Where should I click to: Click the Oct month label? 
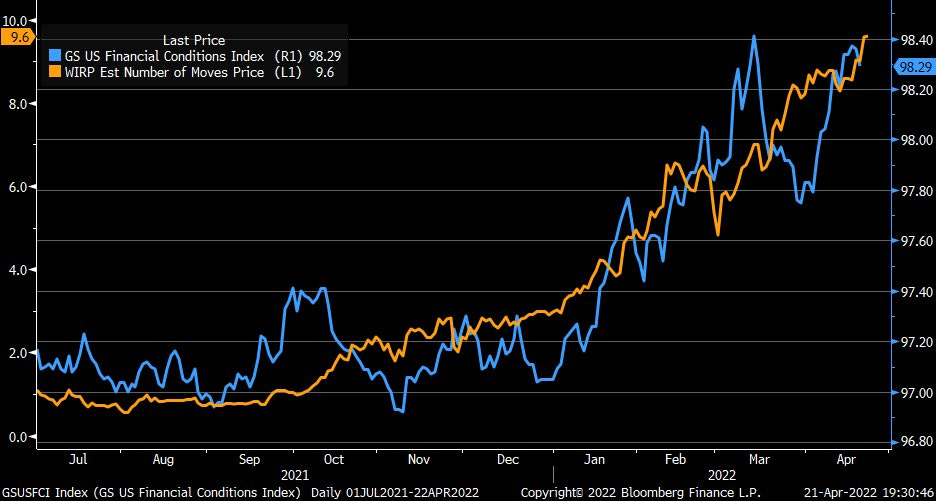coord(333,460)
